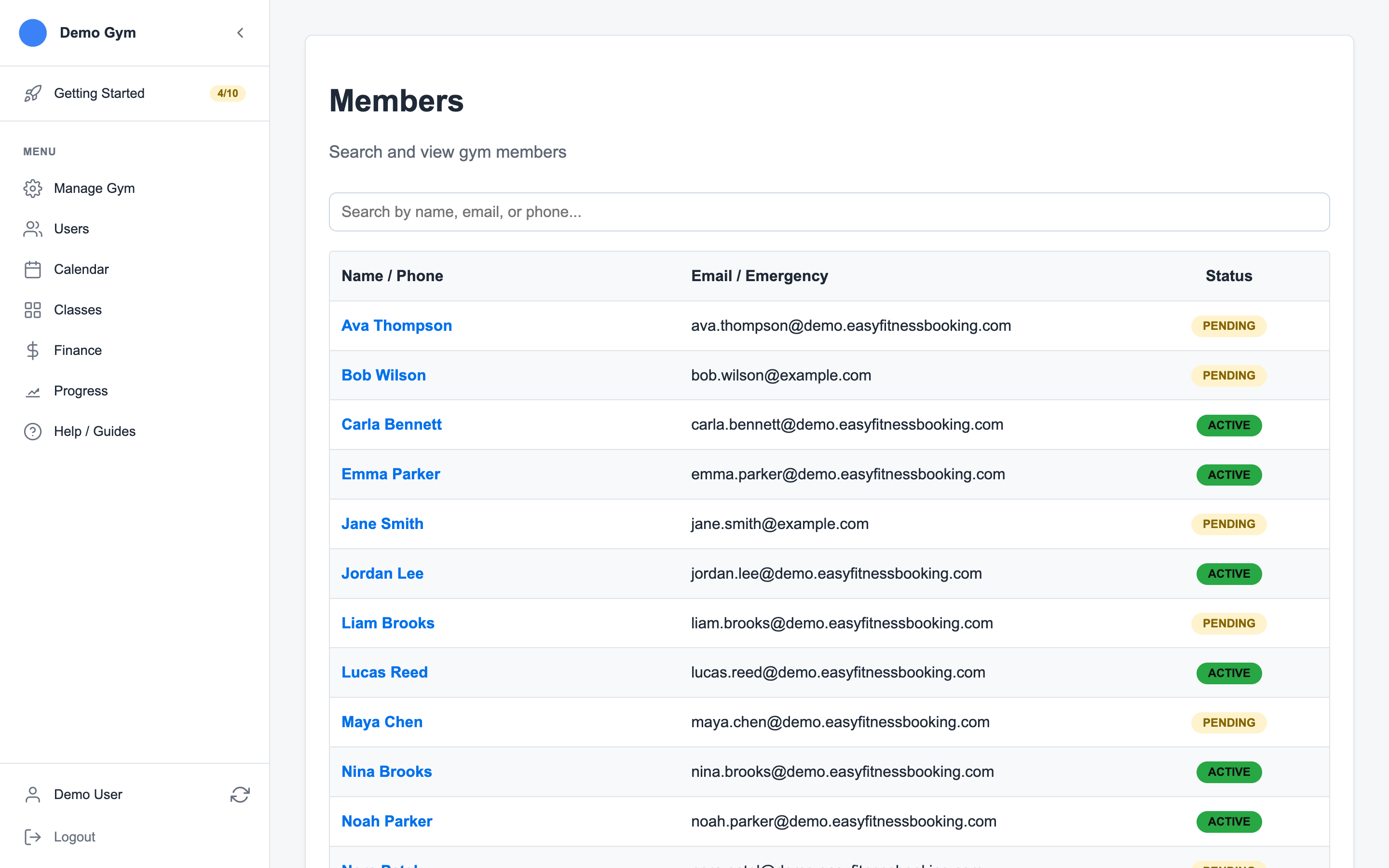1389x868 pixels.
Task: Click the Demo Gym title text
Action: tap(97, 33)
